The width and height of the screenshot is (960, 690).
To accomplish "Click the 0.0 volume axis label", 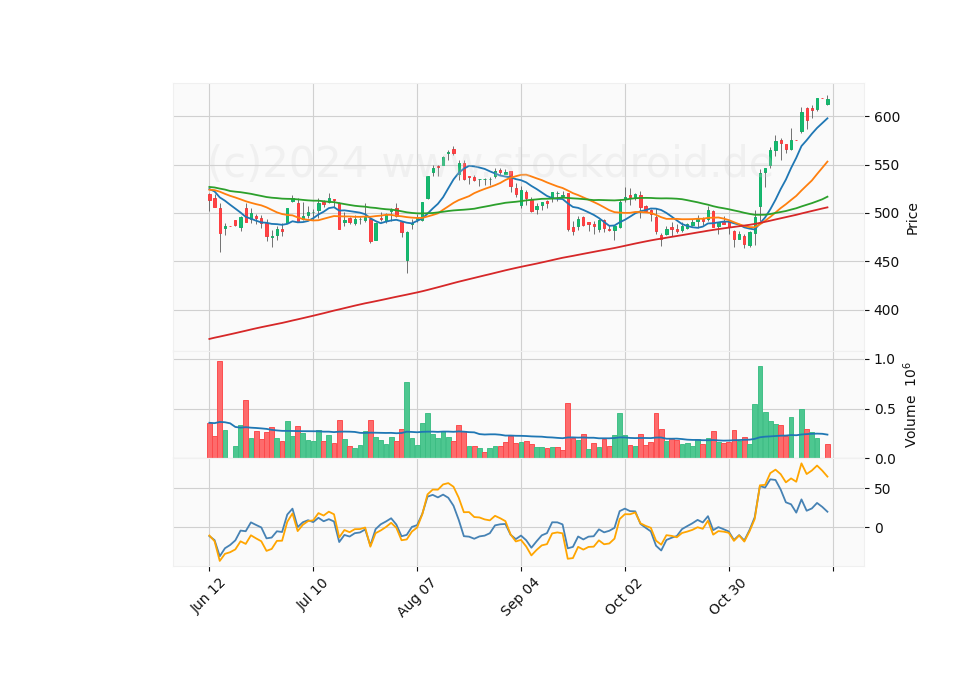I will (885, 459).
